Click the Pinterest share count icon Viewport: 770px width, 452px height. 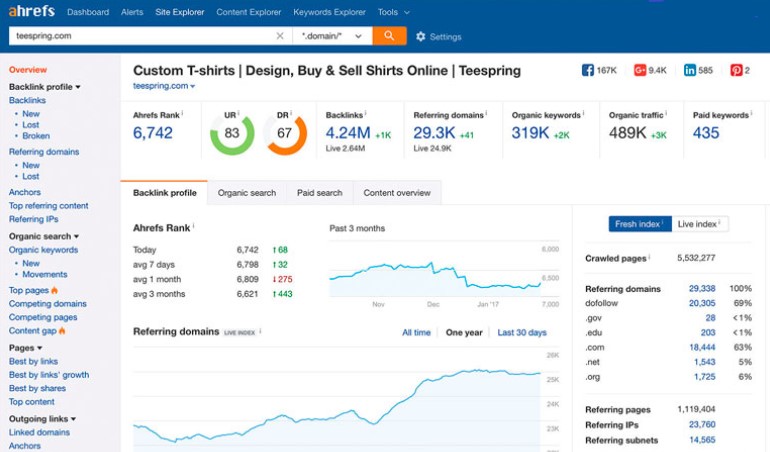(736, 70)
